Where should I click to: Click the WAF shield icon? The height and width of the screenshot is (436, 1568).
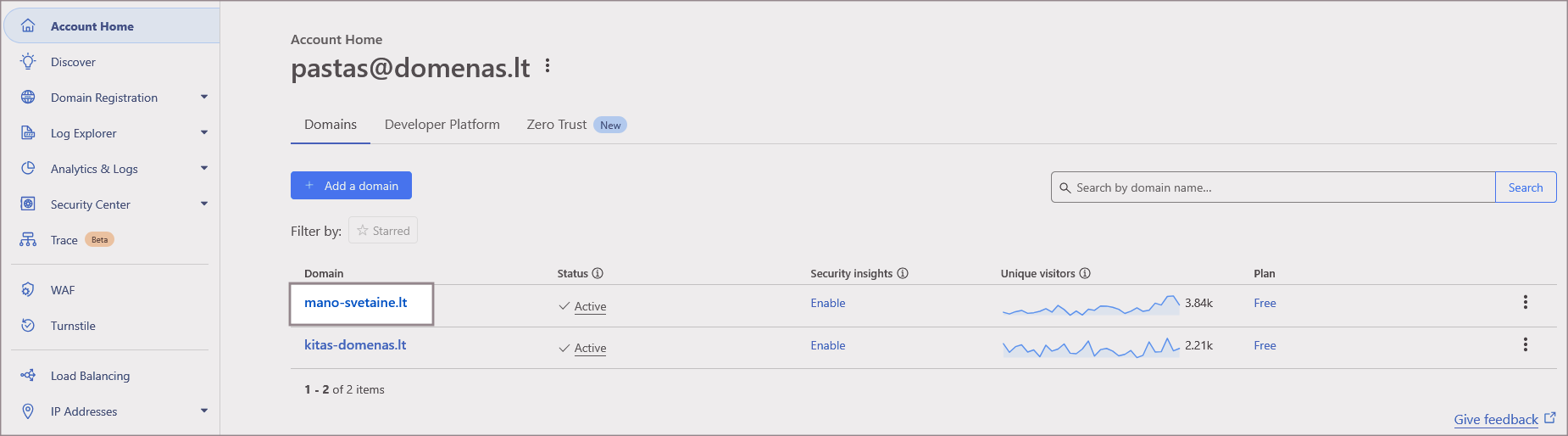(28, 290)
